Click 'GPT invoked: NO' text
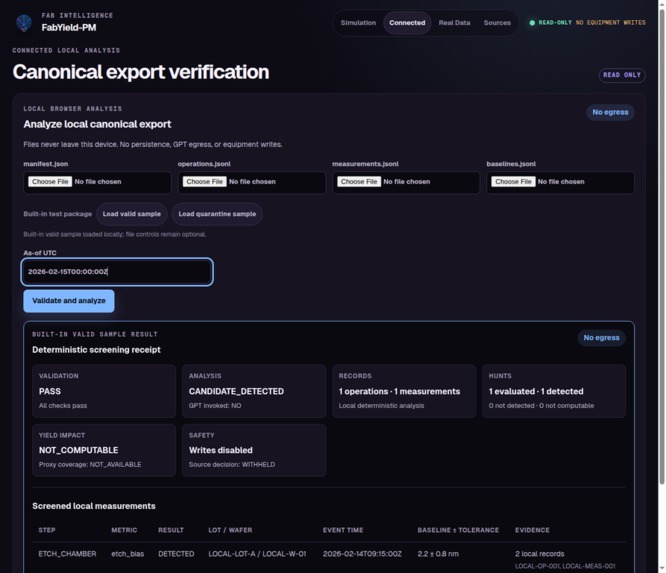This screenshot has height=573, width=666. coord(215,406)
